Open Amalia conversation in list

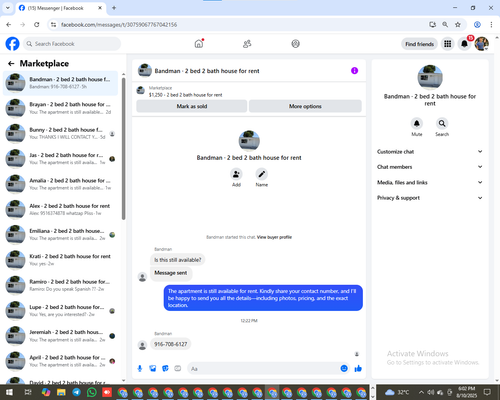(x=60, y=184)
